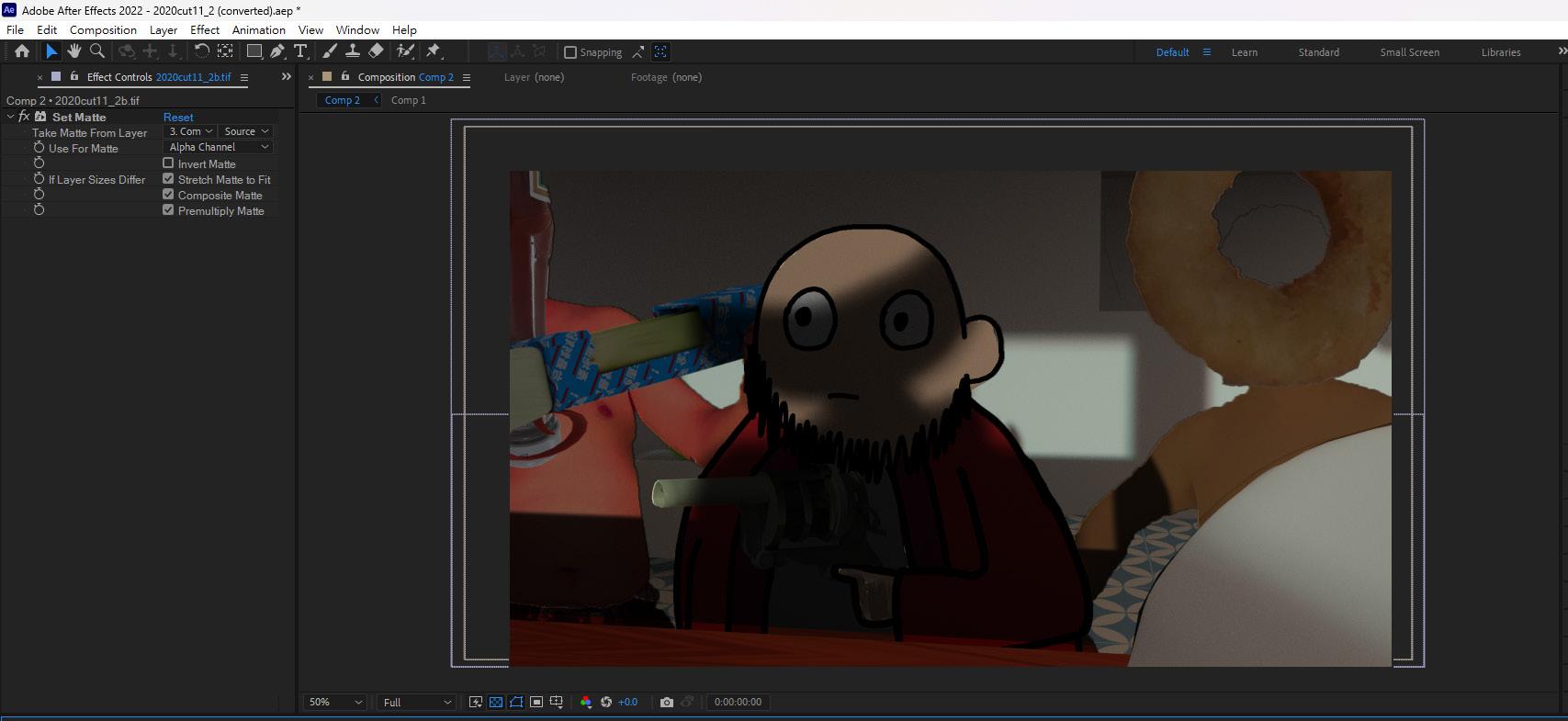Show more workspaces overflow chevron
1568x721 pixels.
[1562, 51]
